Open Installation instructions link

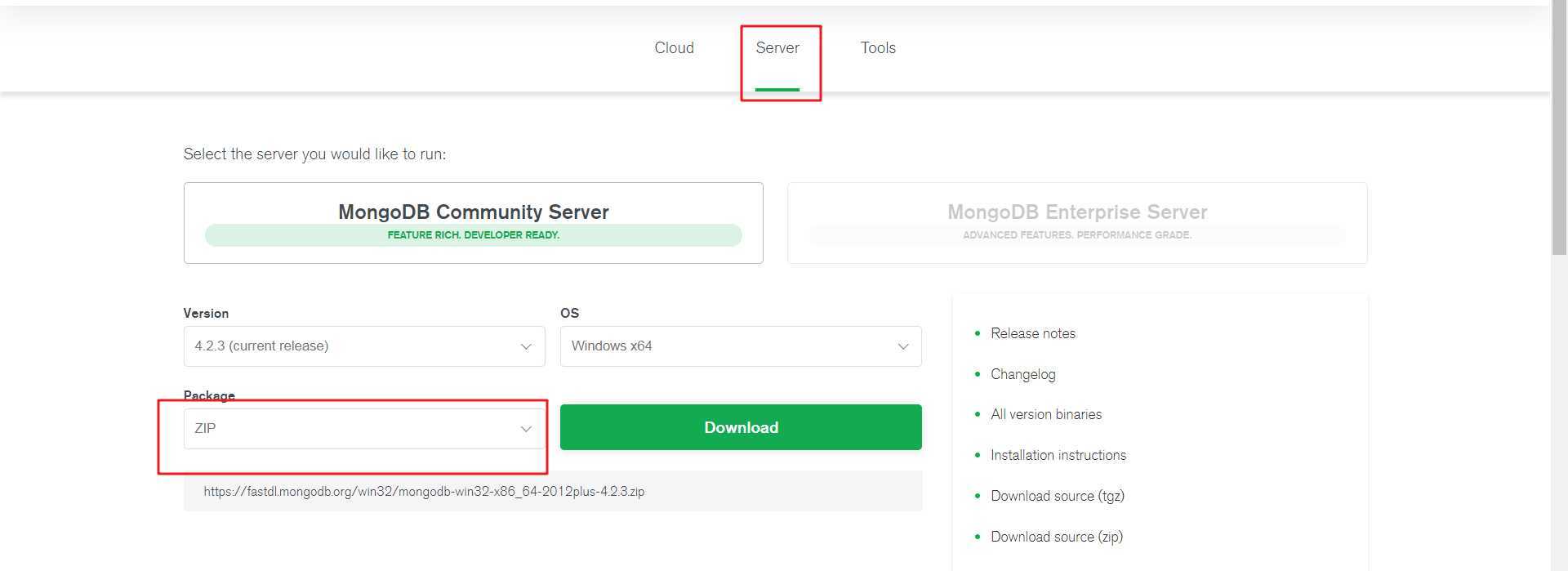click(1058, 455)
